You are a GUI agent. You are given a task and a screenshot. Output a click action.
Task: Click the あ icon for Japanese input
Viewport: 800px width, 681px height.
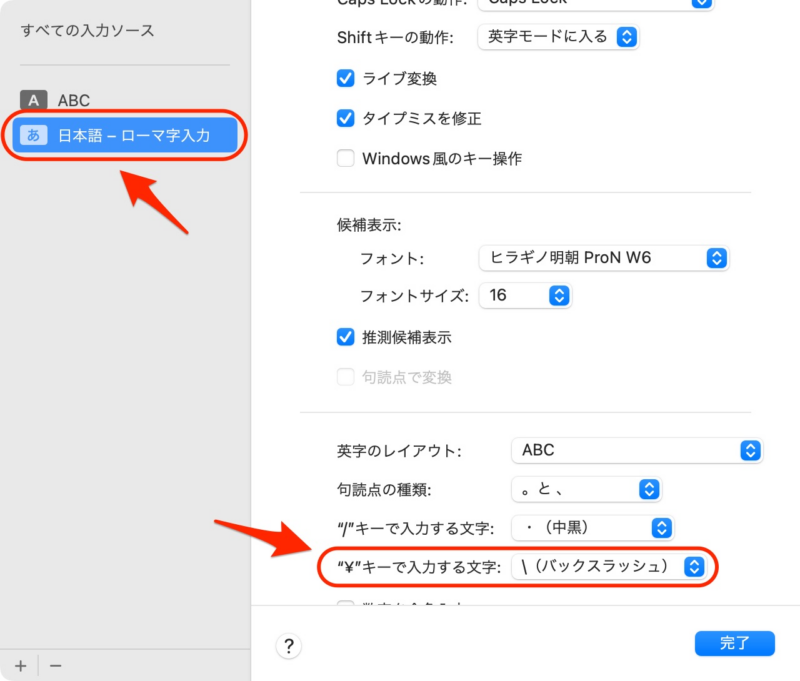point(34,135)
